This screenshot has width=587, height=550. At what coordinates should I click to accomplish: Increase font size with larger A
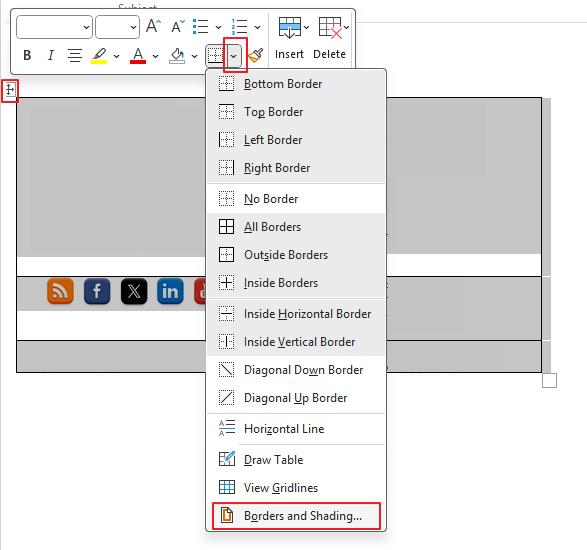153,26
